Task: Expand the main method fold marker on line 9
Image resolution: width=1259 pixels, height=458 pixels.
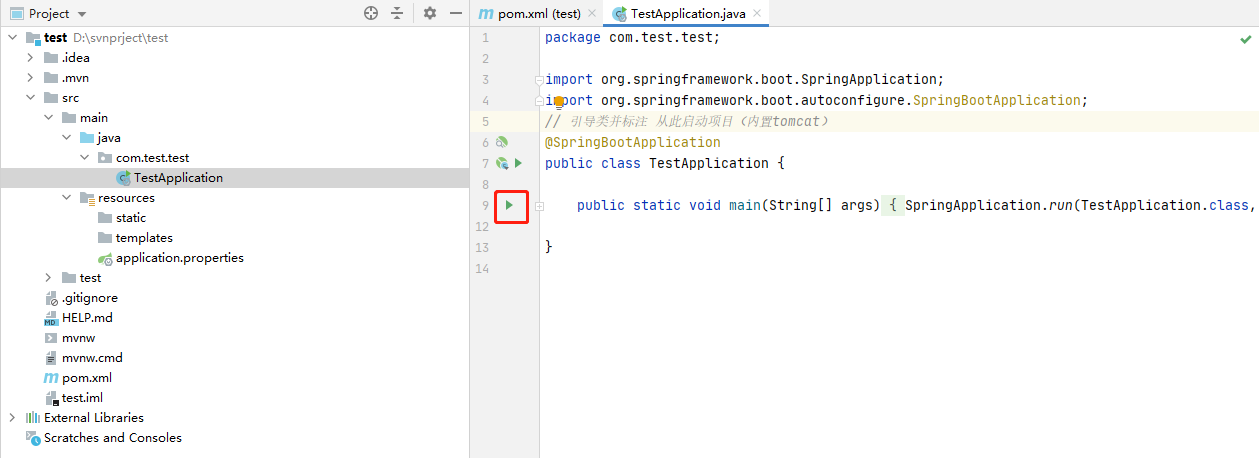Action: 539,206
